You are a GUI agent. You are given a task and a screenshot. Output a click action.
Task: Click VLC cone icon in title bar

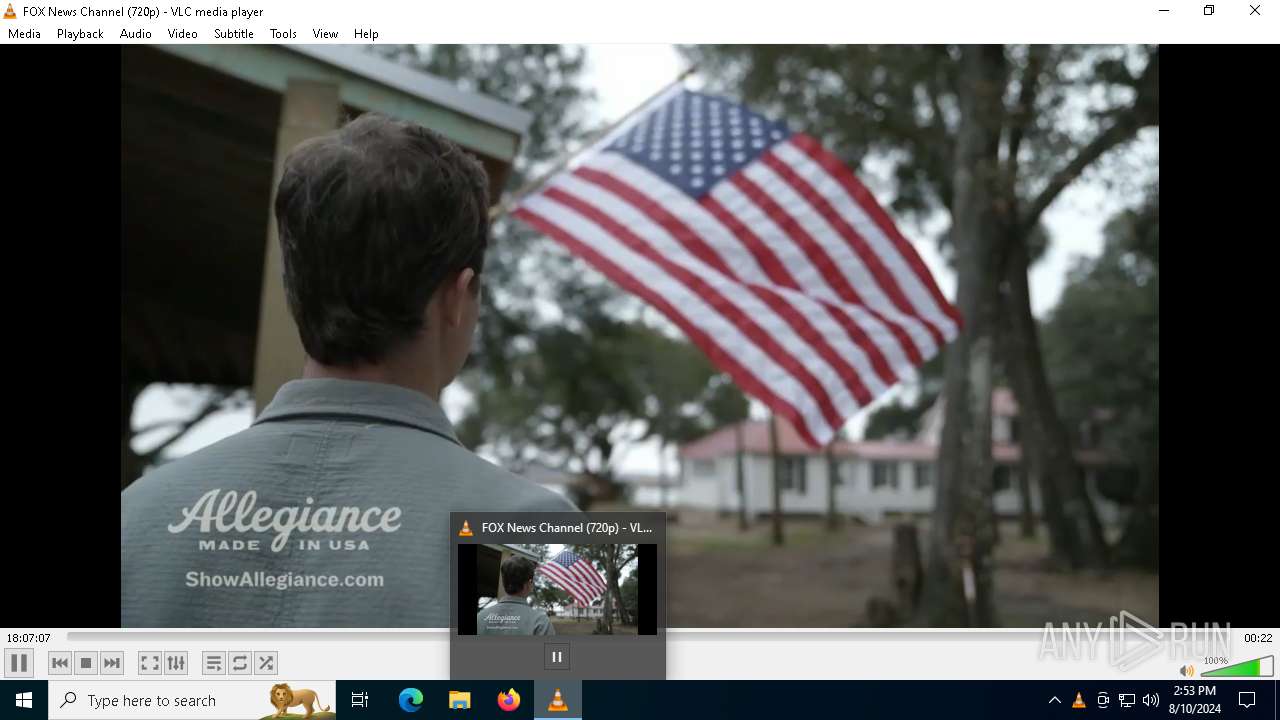(x=10, y=11)
